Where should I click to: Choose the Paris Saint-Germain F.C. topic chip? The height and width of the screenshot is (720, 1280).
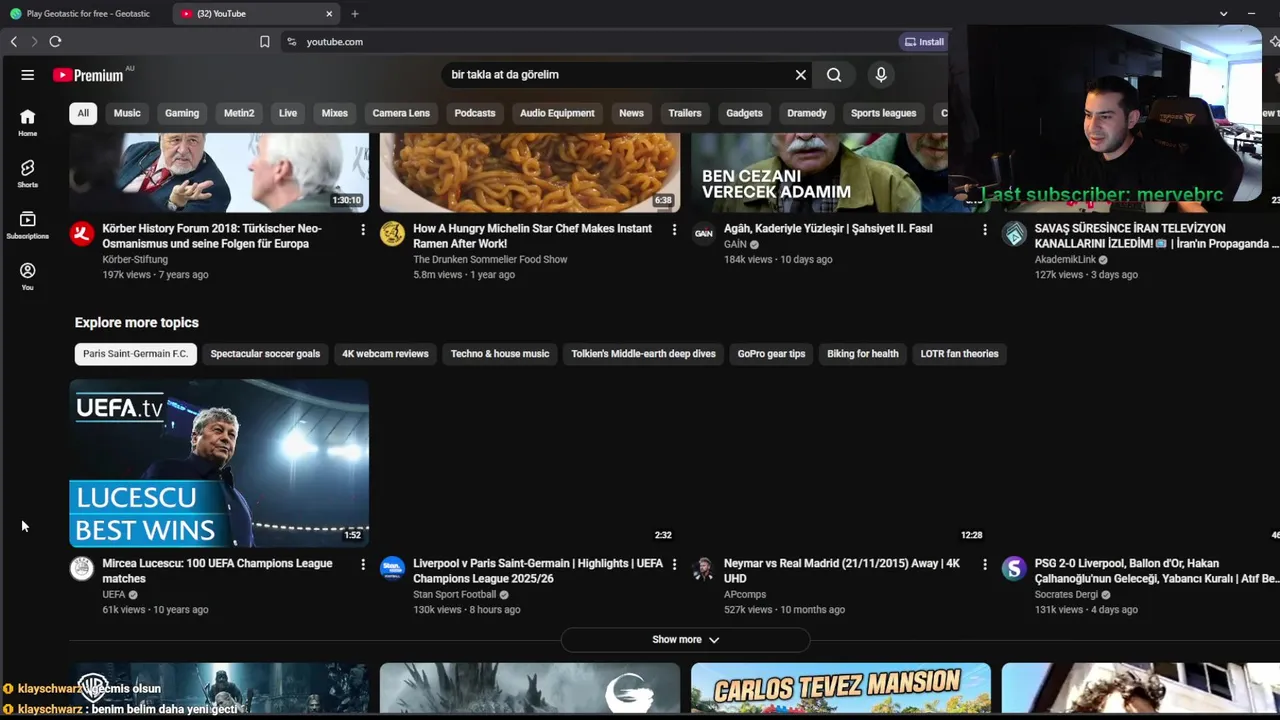pyautogui.click(x=135, y=354)
